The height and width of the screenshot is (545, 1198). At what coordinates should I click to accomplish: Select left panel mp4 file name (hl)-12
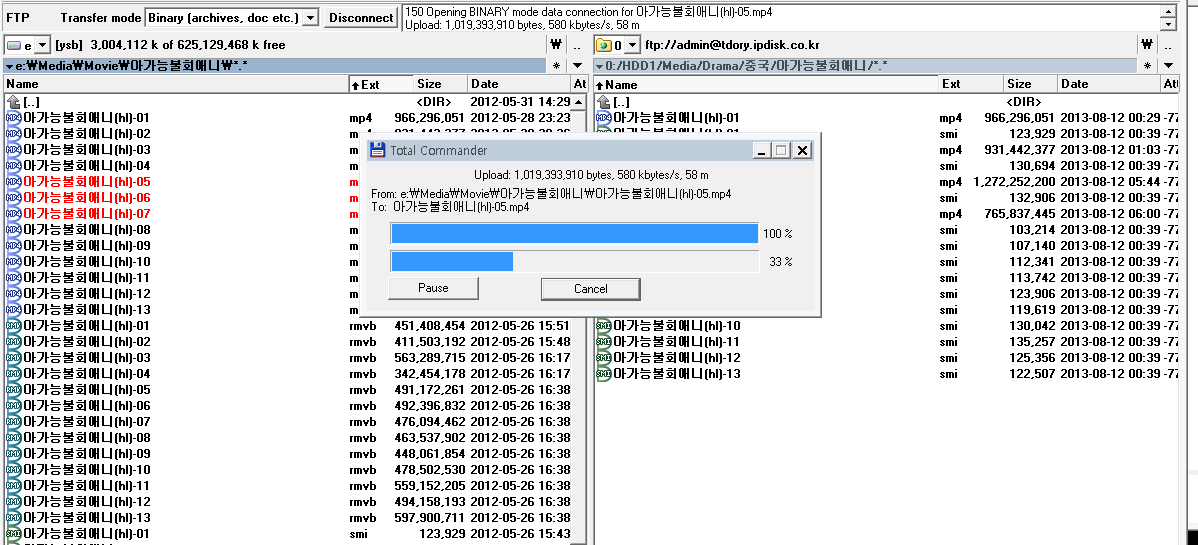[86, 294]
